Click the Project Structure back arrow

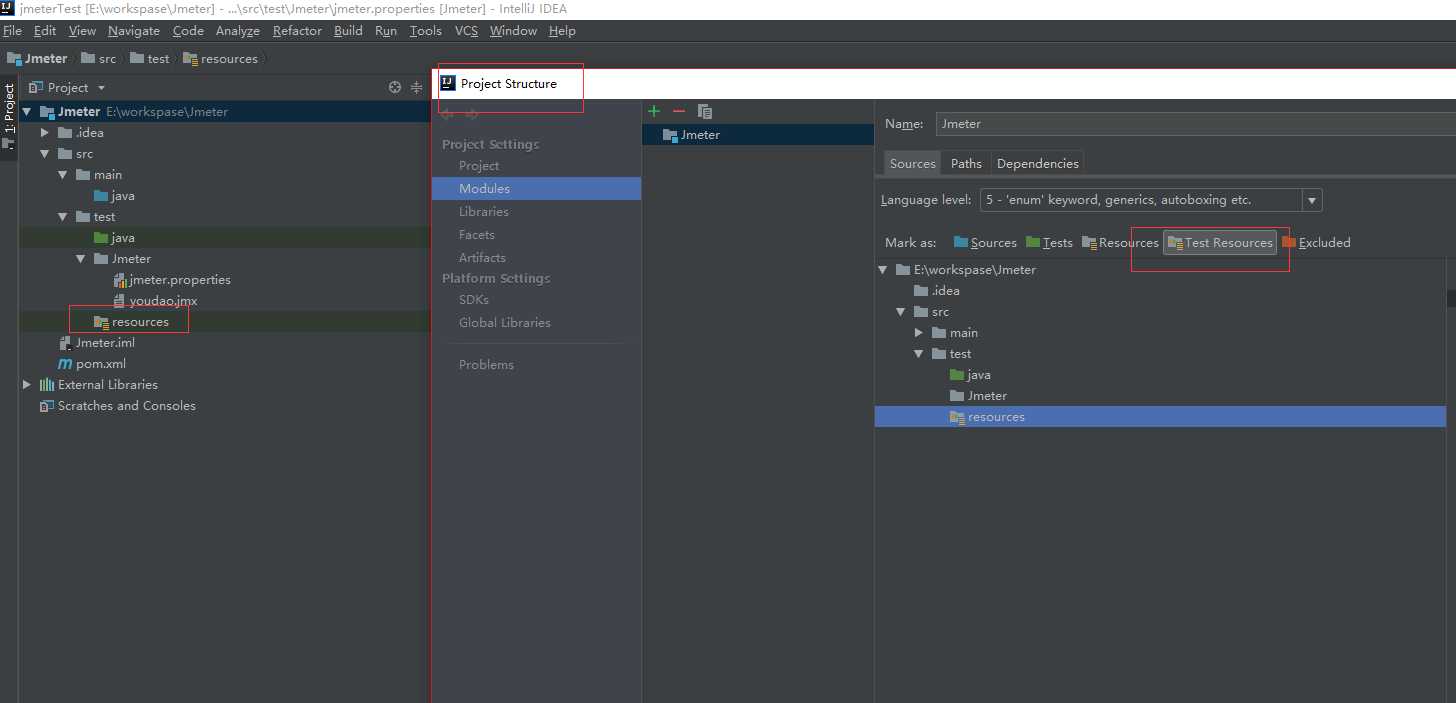pos(447,112)
